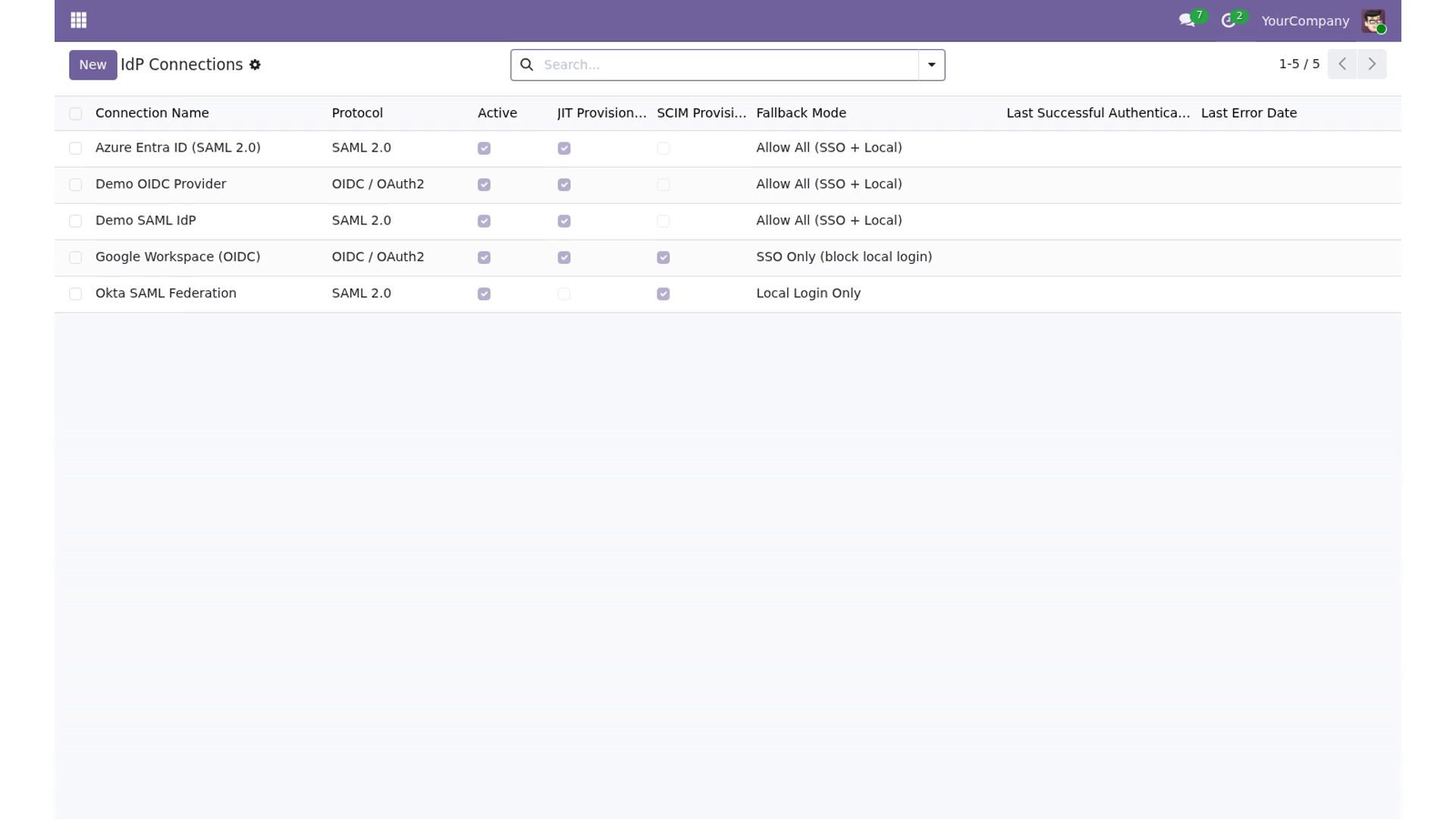Sort by Last Error Date column
The height and width of the screenshot is (819, 1456).
pos(1249,113)
